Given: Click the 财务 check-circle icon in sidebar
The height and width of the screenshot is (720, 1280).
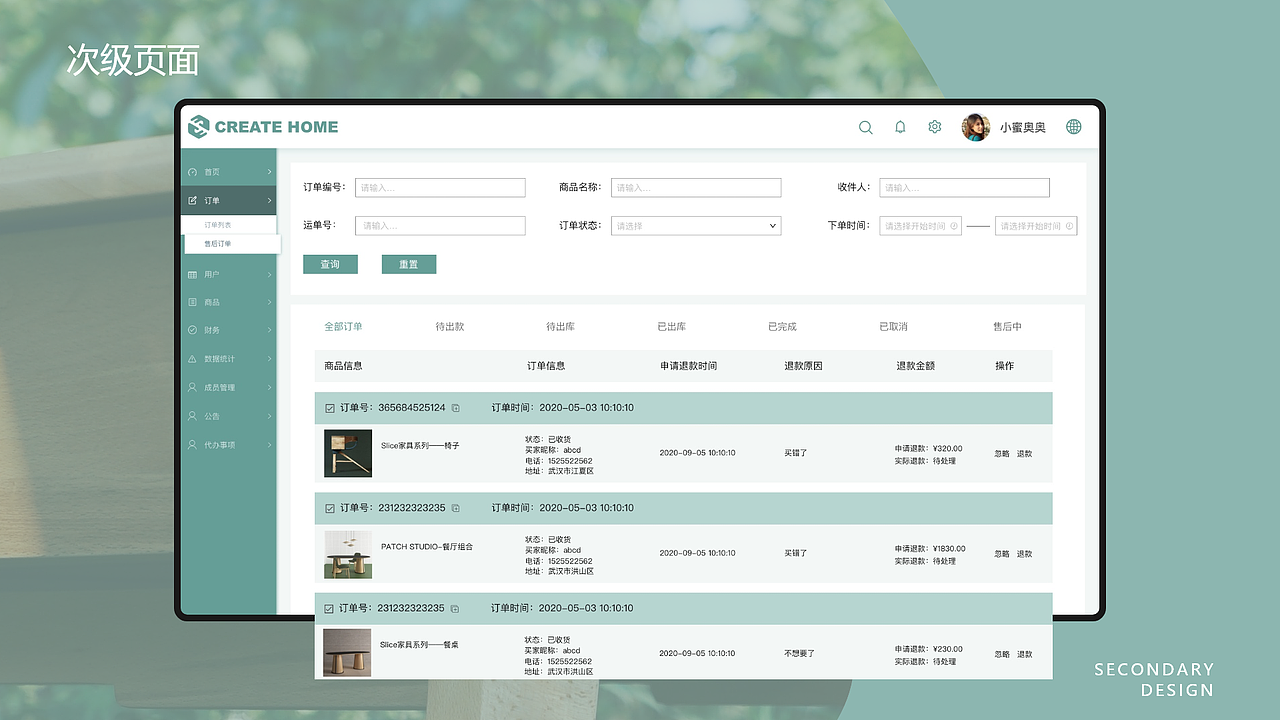Looking at the screenshot, I should (193, 330).
